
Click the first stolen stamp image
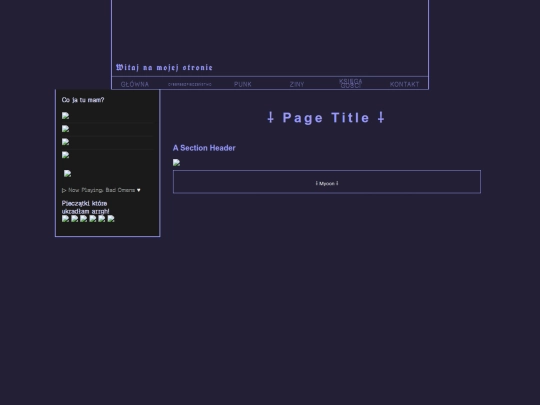65,219
